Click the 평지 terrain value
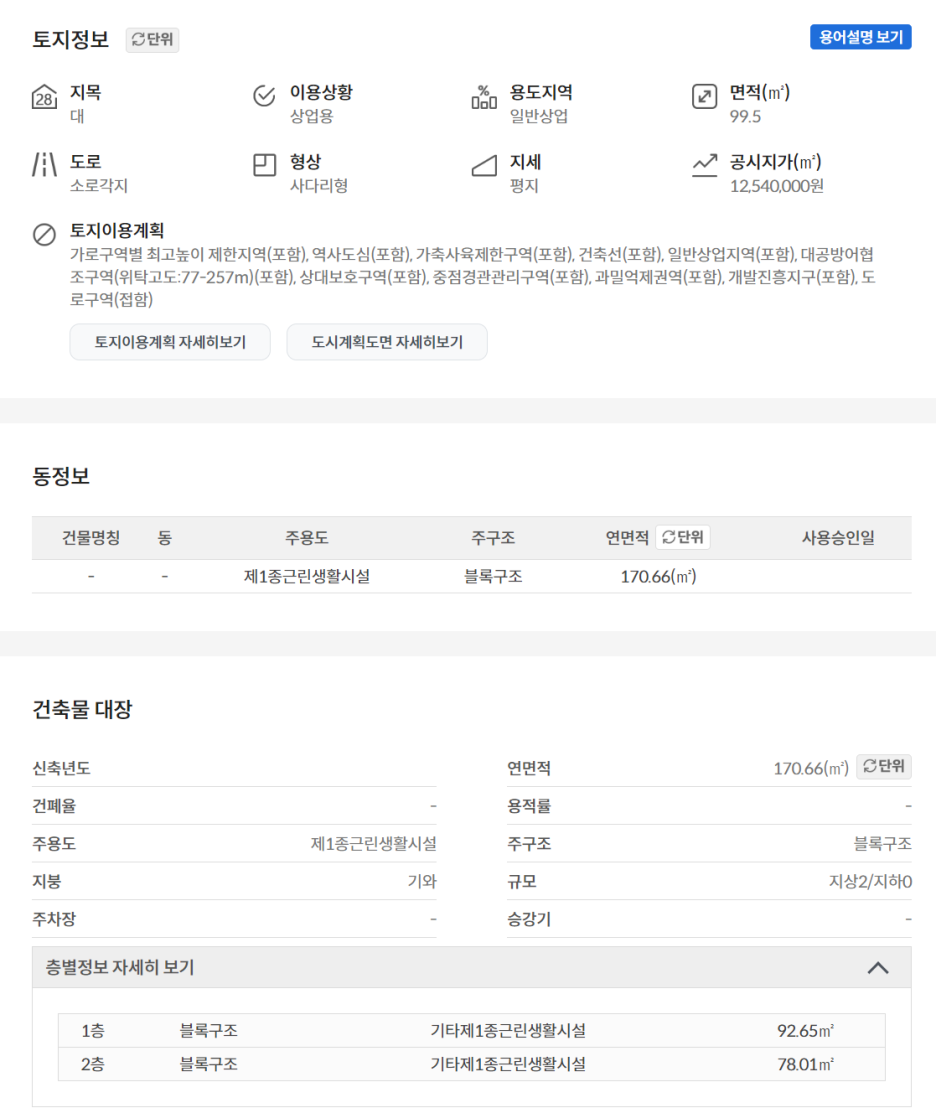 (x=524, y=186)
